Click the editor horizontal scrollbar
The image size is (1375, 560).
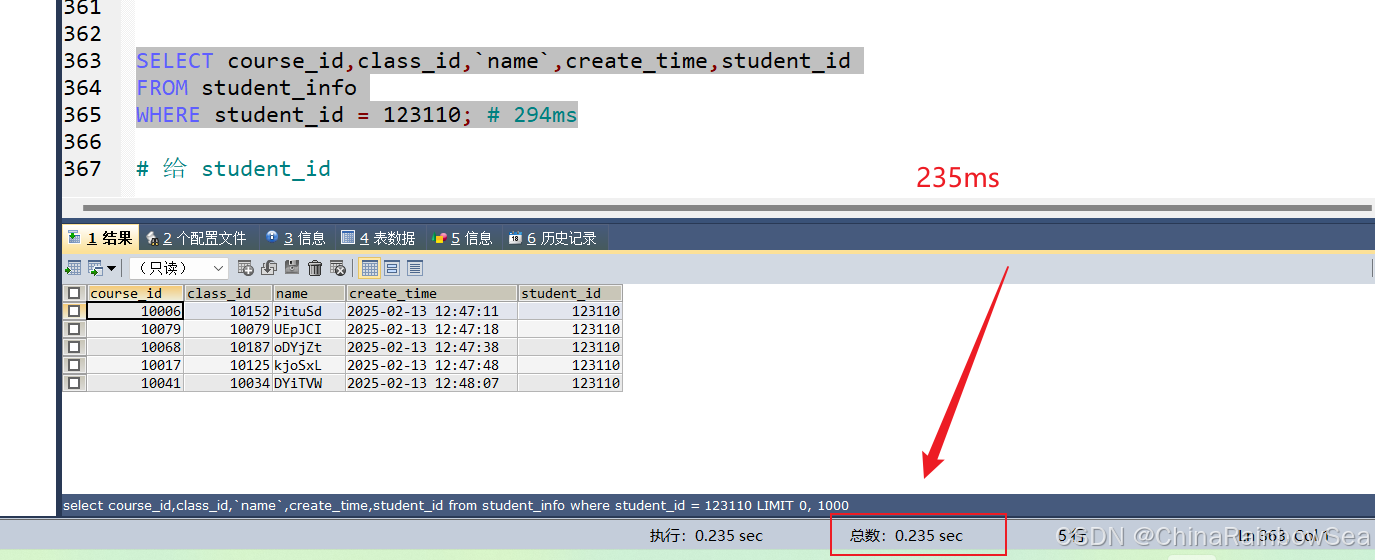(x=729, y=209)
